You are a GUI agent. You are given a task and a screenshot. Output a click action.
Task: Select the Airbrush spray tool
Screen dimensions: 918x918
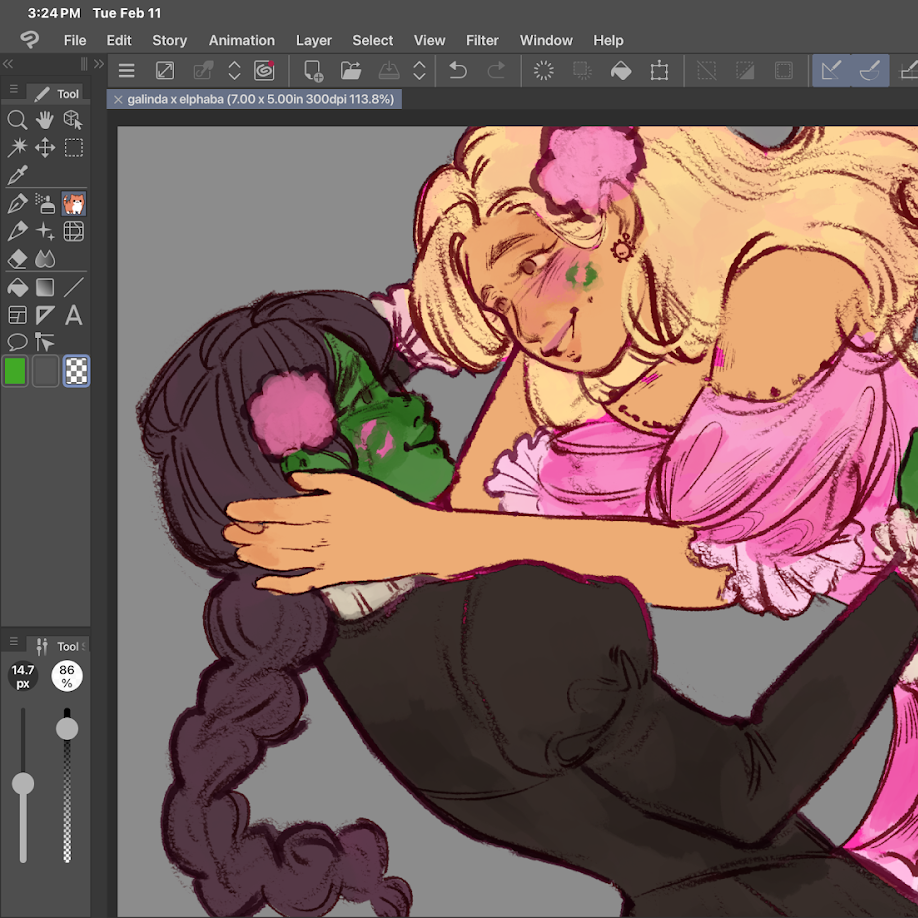tap(44, 204)
